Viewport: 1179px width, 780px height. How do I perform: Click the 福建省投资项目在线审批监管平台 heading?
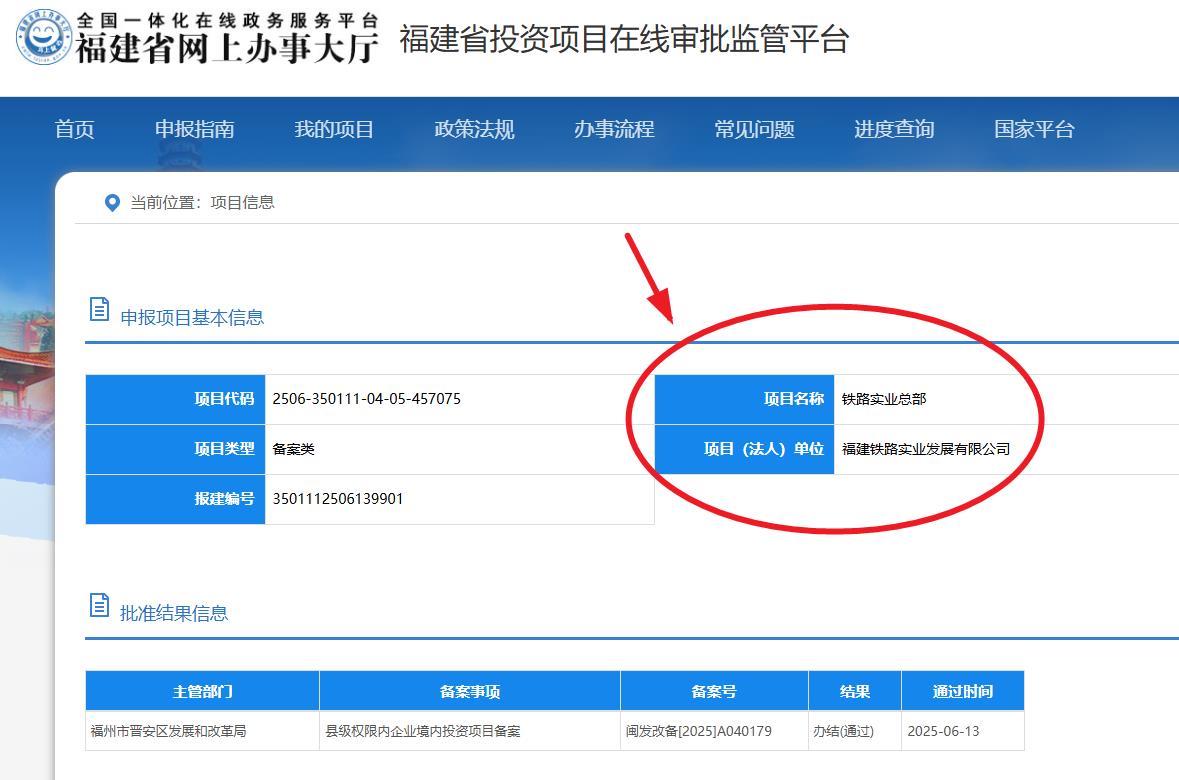pos(624,39)
